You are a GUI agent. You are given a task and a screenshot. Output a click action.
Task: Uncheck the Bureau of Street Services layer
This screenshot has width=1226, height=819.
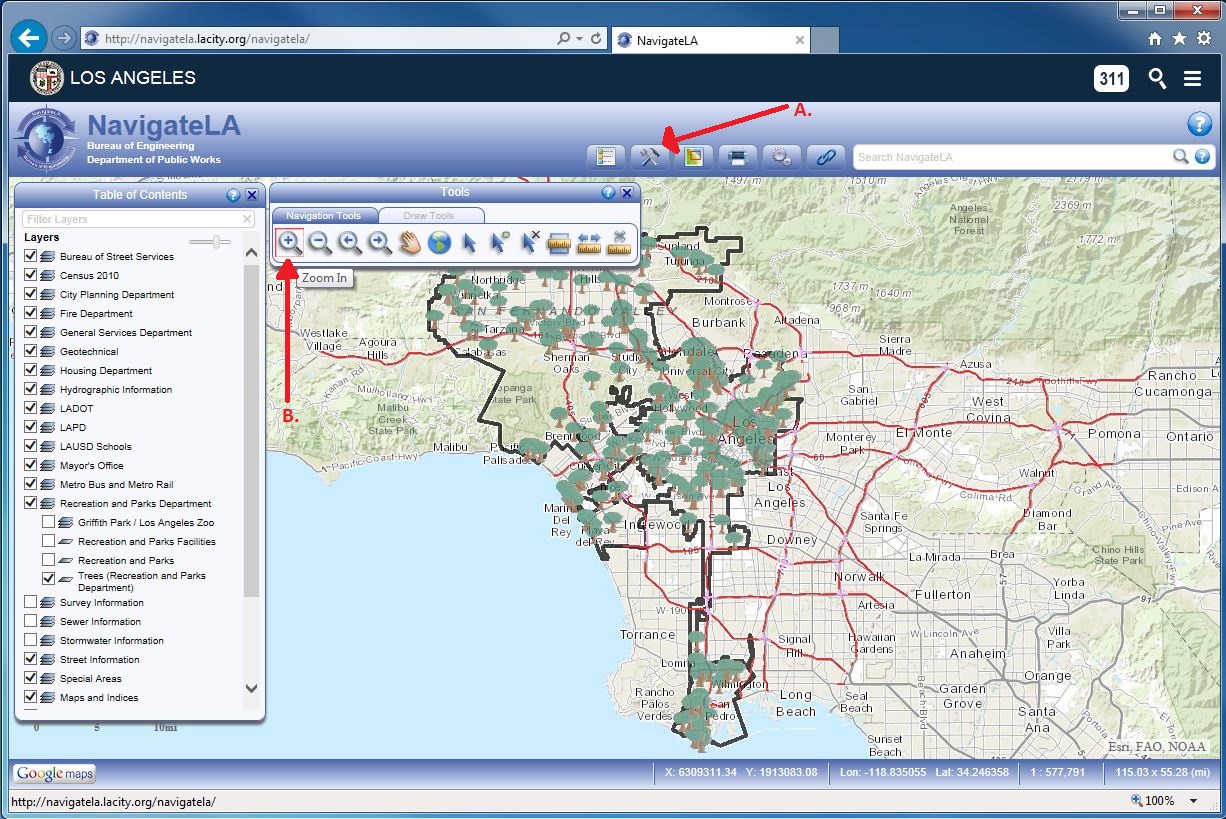point(30,256)
